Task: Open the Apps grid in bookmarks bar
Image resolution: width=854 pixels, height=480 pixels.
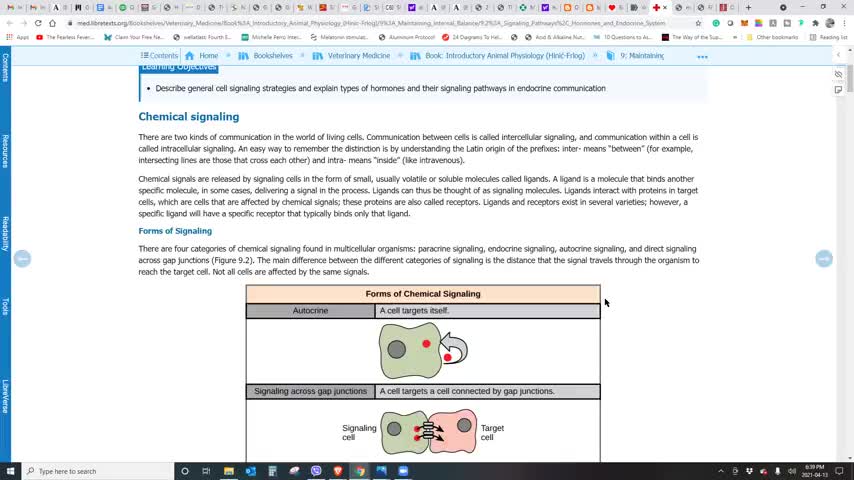Action: click(x=16, y=37)
